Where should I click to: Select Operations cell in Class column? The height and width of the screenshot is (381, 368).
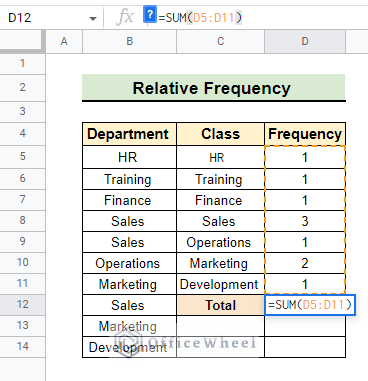click(220, 242)
